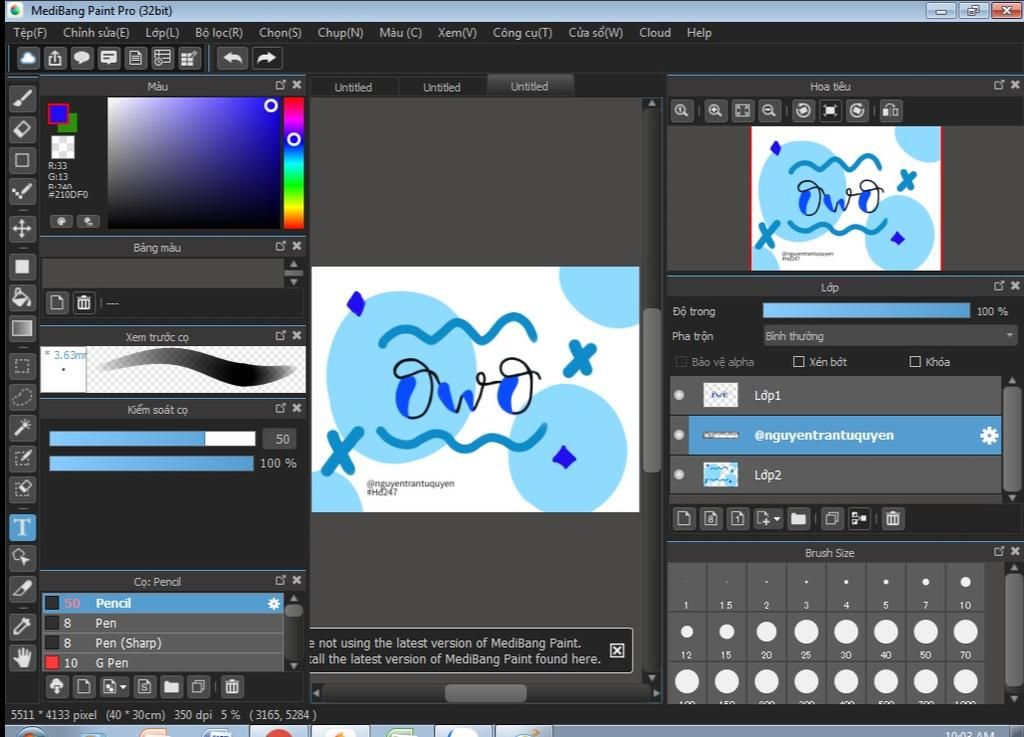Viewport: 1024px width, 737px height.
Task: Select the Eraser tool
Action: point(22,129)
